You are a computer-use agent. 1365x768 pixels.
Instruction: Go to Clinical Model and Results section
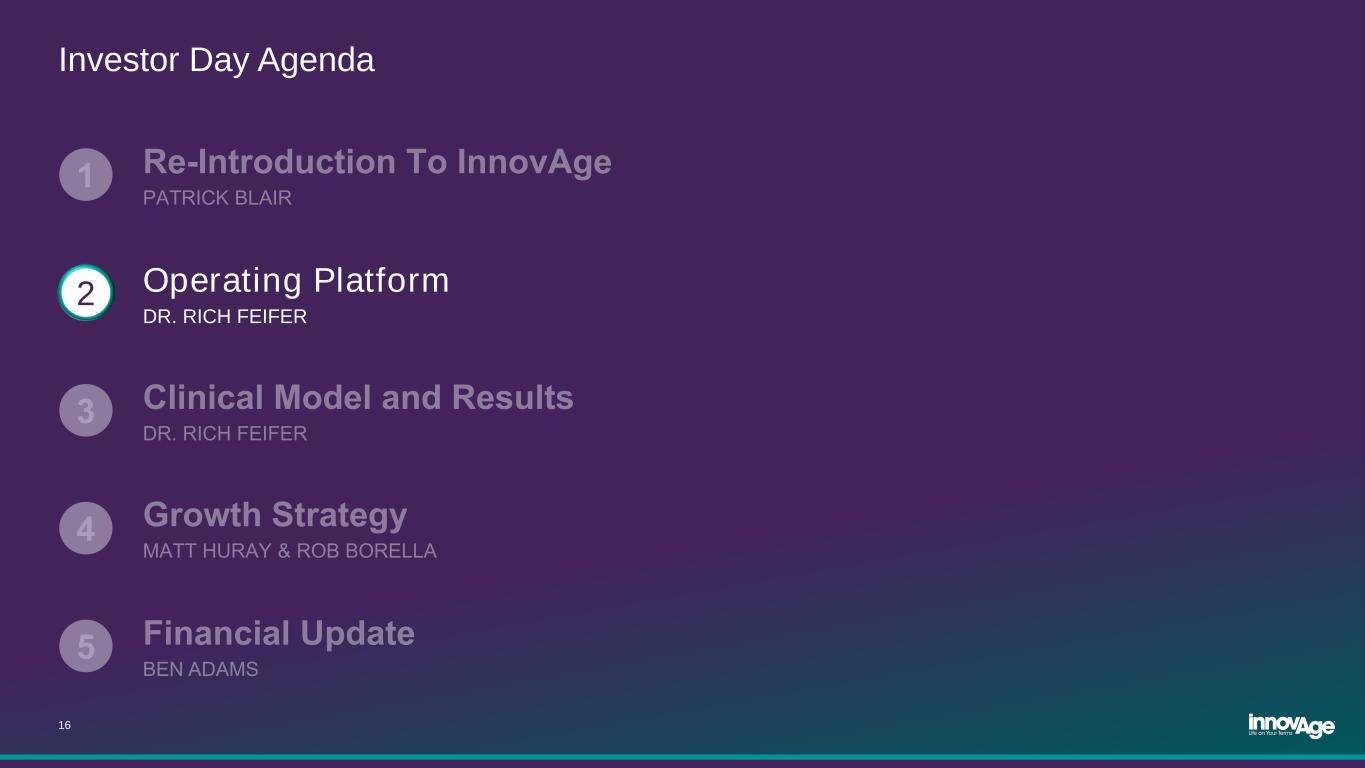click(x=358, y=398)
